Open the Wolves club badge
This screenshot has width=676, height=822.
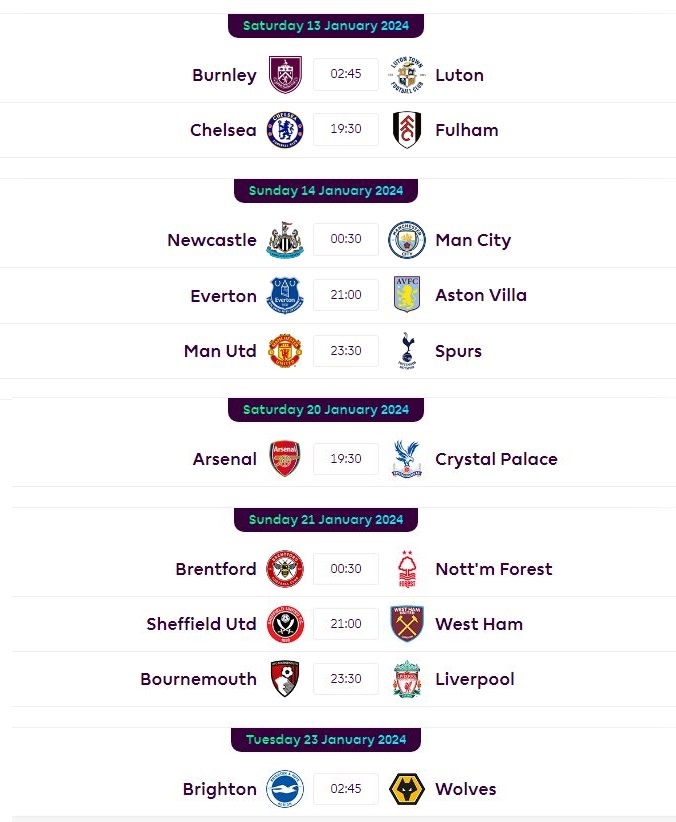[407, 788]
